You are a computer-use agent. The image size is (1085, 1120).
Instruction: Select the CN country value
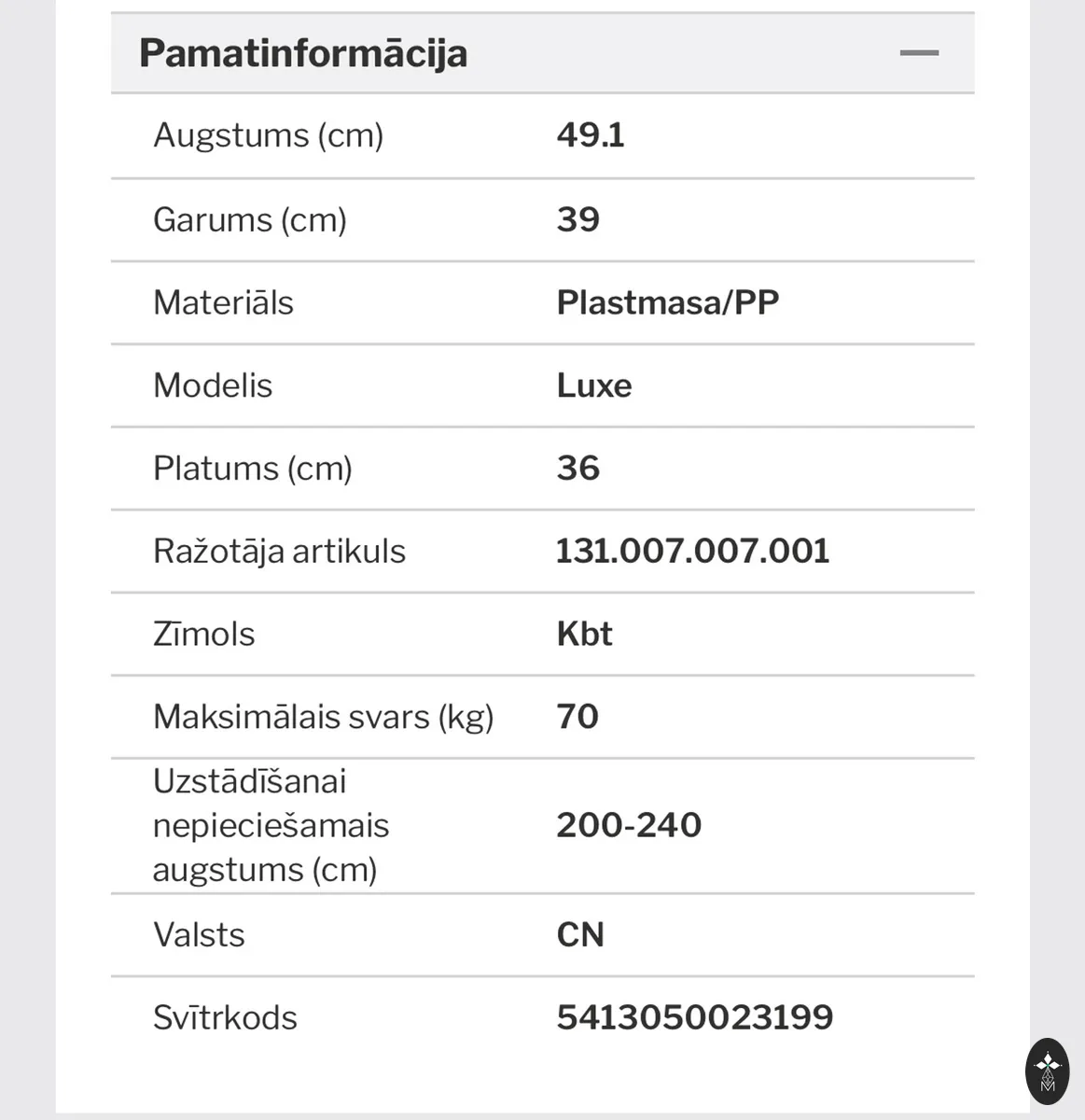tap(580, 934)
